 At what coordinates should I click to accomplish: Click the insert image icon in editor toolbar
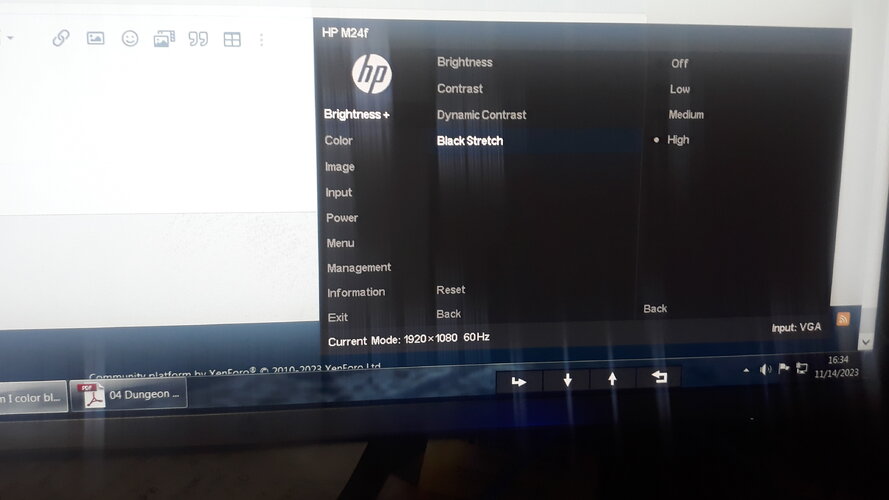coord(95,38)
